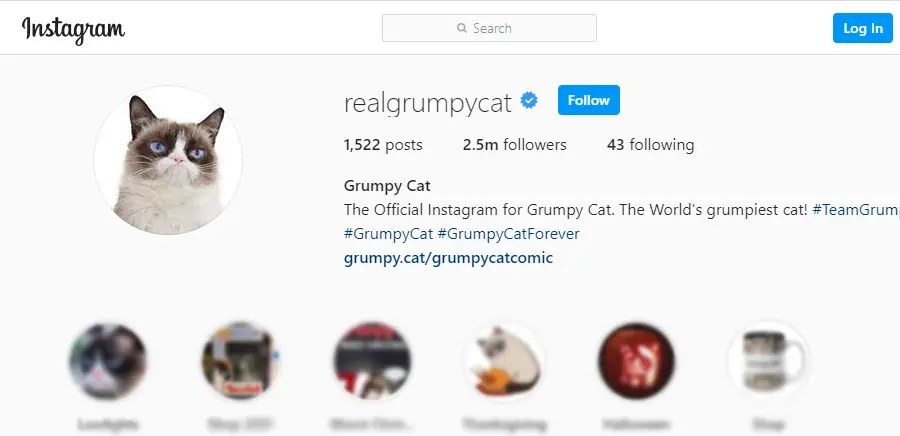
Task: Open the cartoon cat Thanksgiving highlight
Action: point(503,361)
